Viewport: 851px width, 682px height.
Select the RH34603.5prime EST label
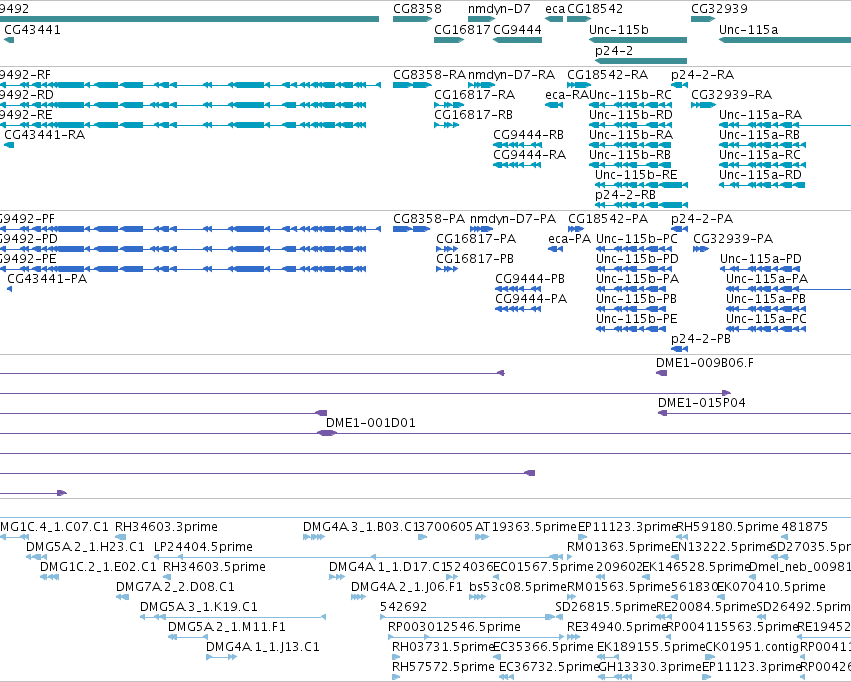point(214,567)
